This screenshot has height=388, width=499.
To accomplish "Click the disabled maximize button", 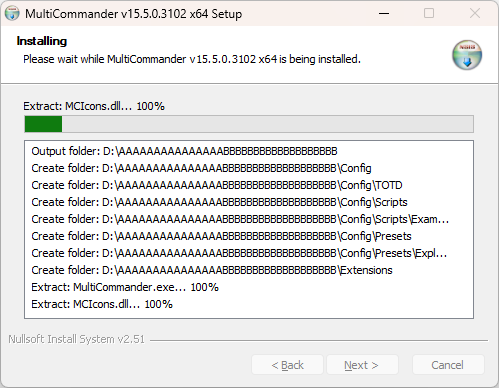I will 429,14.
